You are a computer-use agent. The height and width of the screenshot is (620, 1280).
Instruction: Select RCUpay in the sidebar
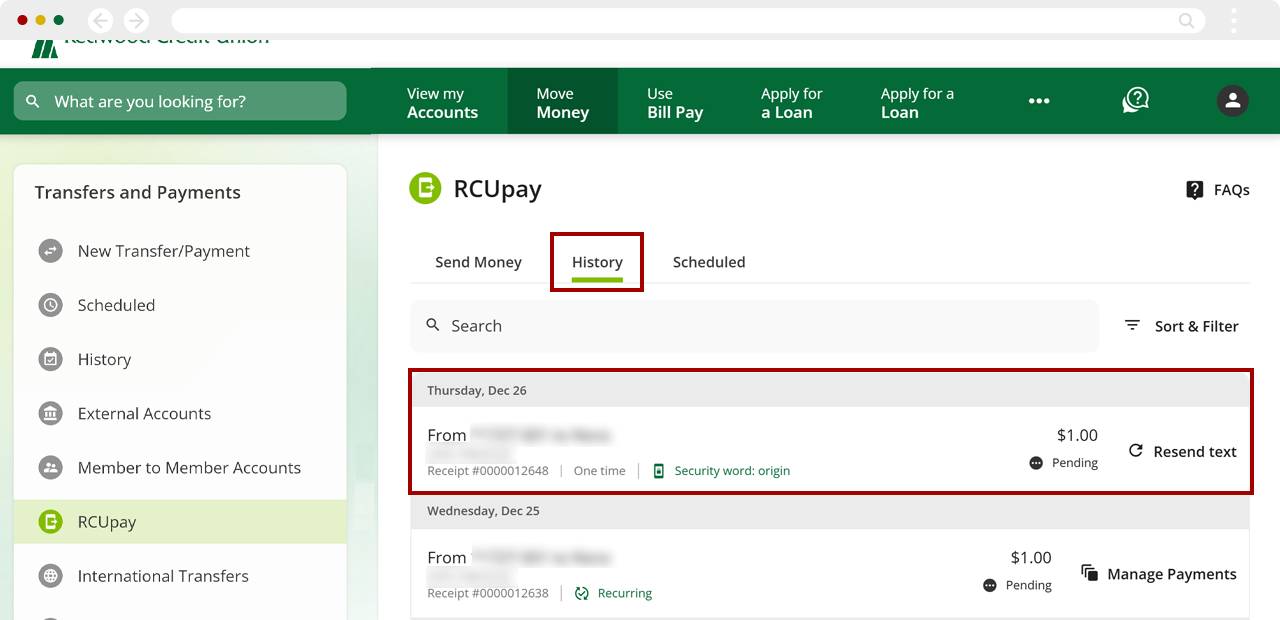(180, 521)
